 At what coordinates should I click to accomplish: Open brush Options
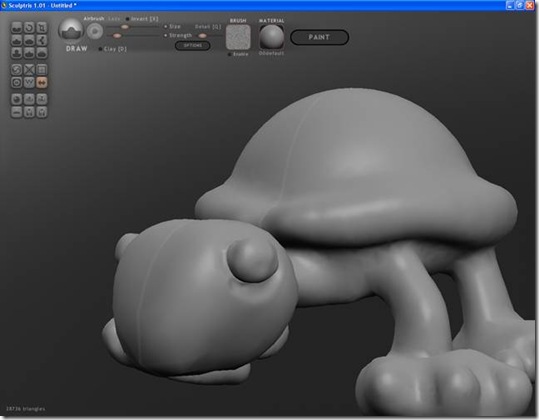point(192,45)
